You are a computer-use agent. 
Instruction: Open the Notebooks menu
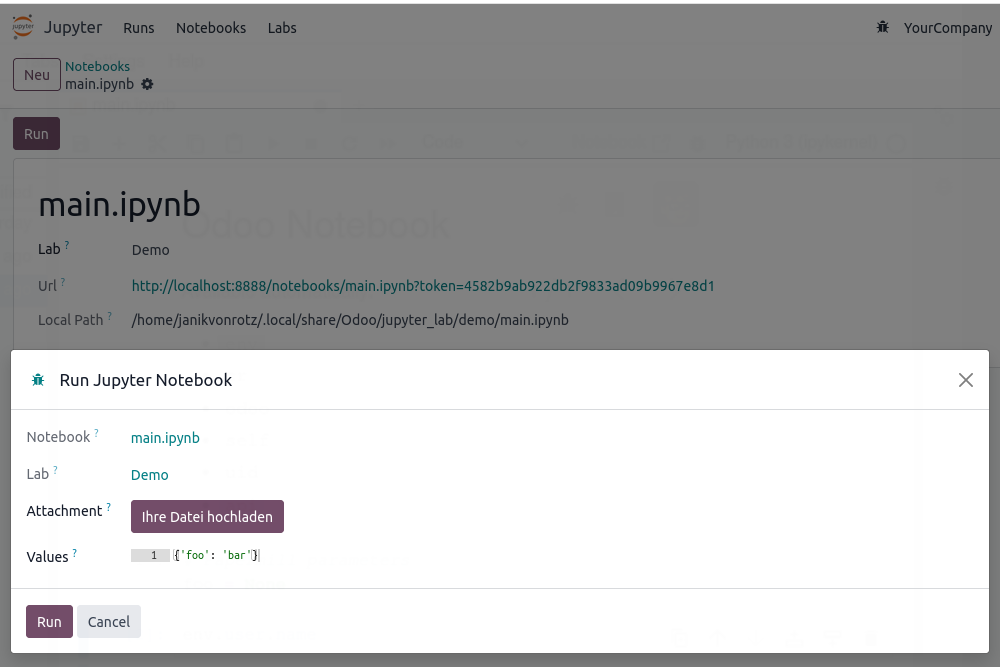(211, 28)
